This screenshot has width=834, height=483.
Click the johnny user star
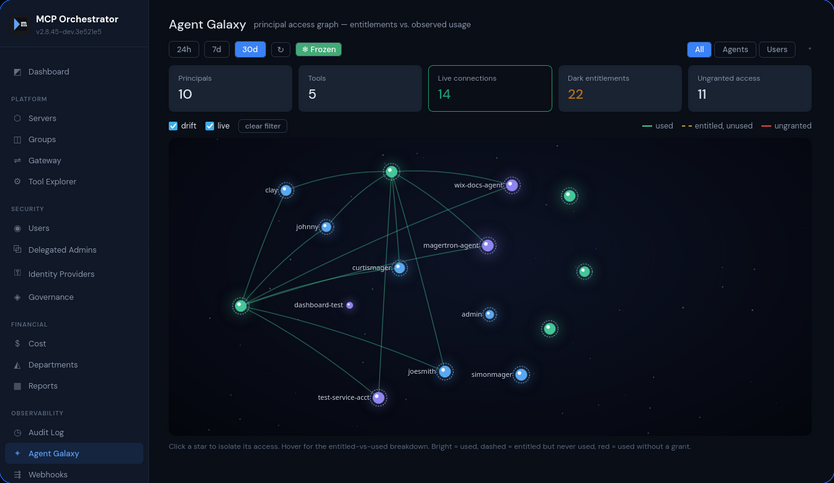point(327,227)
